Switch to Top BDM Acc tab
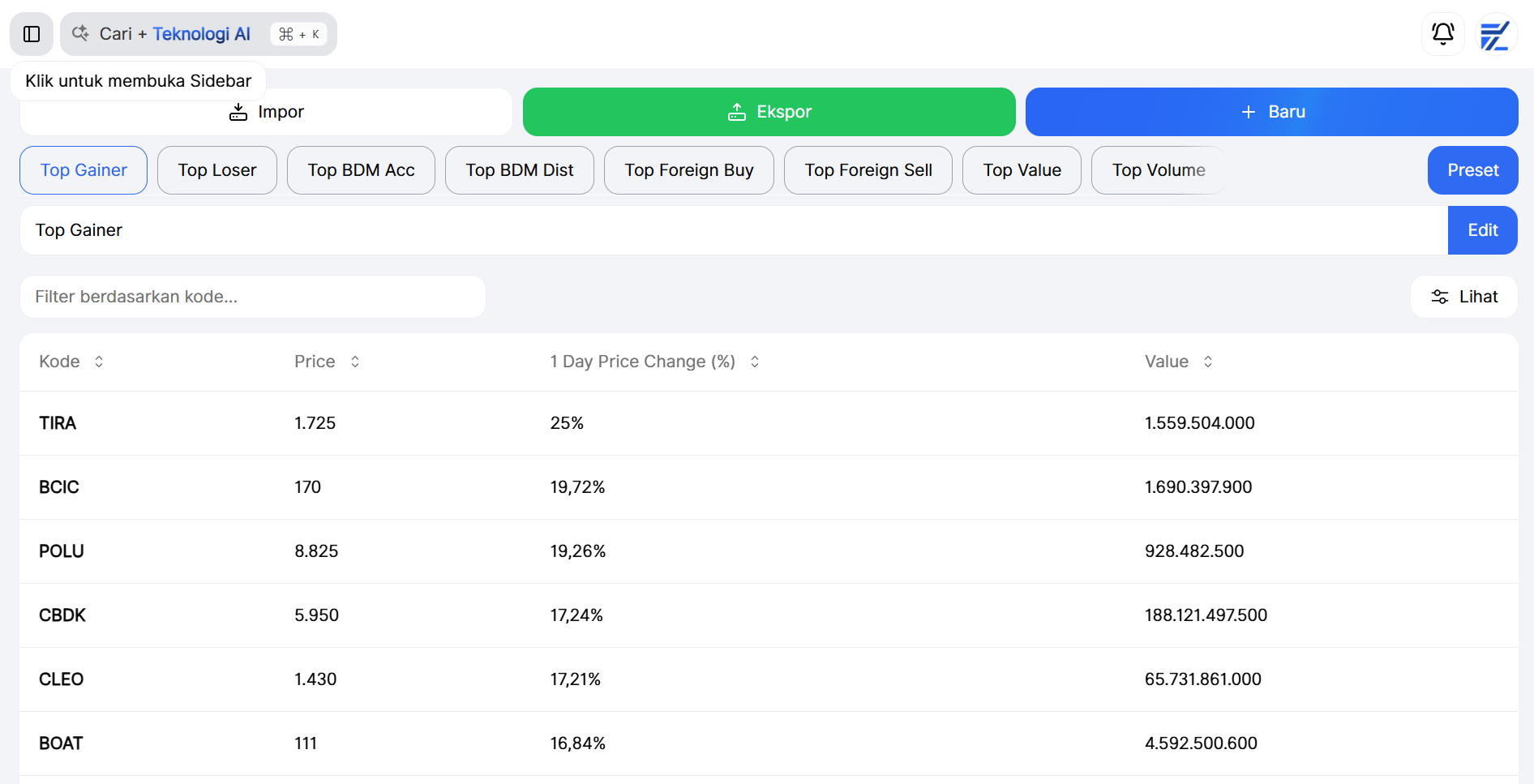The width and height of the screenshot is (1534, 784). point(361,170)
